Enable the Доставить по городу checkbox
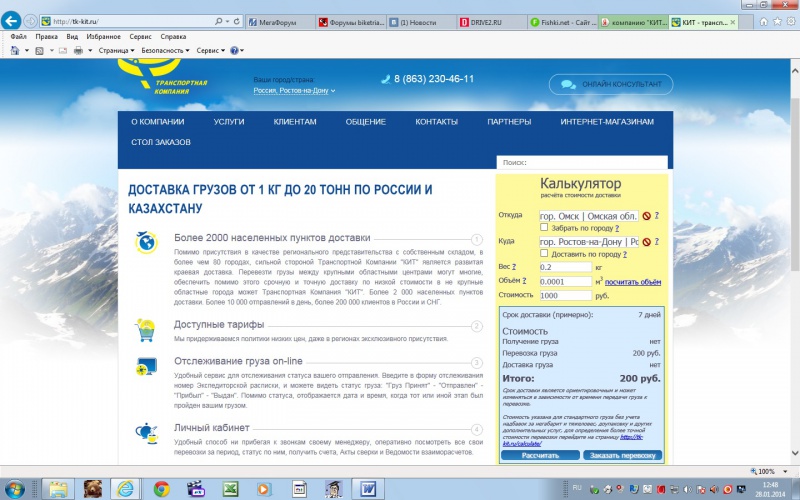The height and width of the screenshot is (500, 800). pyautogui.click(x=544, y=253)
